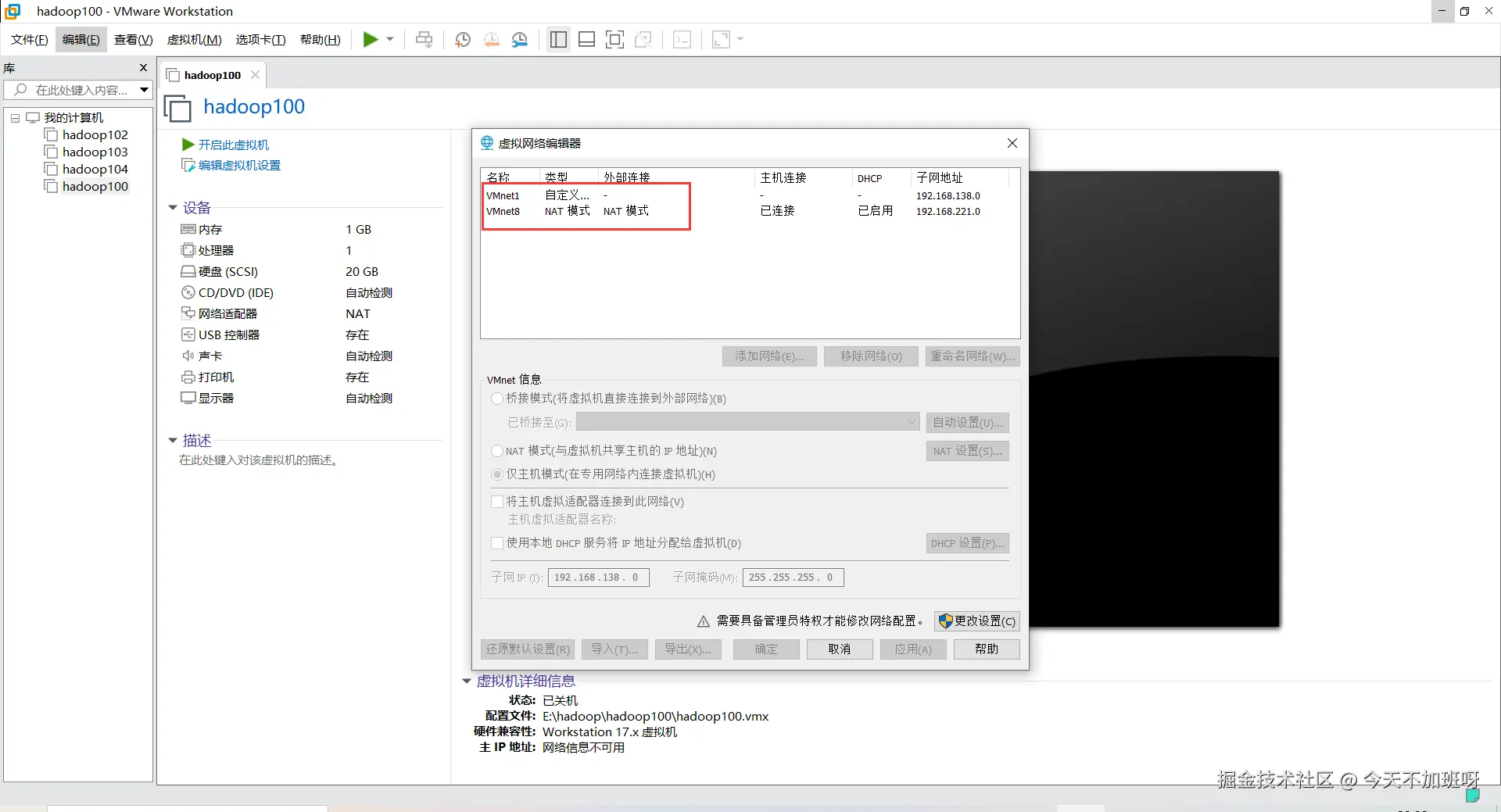Viewport: 1501px width, 812px height.
Task: Click the Unity mode toolbar icon
Action: [x=643, y=39]
